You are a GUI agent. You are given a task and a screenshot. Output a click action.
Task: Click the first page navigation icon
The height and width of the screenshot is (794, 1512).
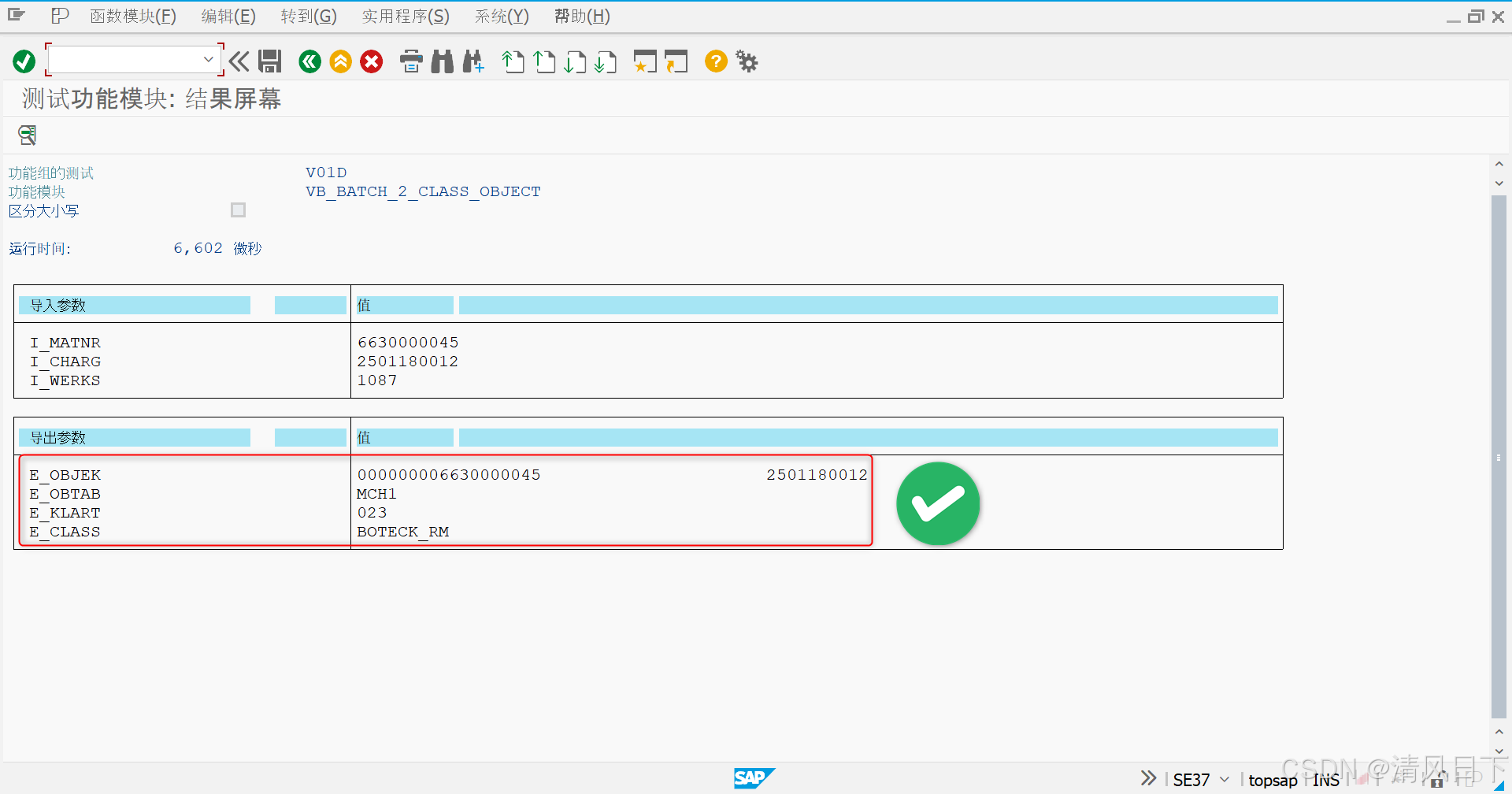click(513, 61)
